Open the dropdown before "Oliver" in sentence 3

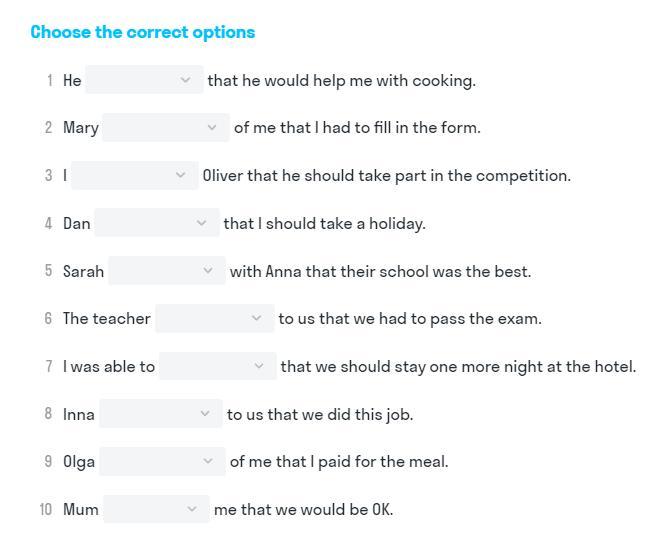coord(134,176)
